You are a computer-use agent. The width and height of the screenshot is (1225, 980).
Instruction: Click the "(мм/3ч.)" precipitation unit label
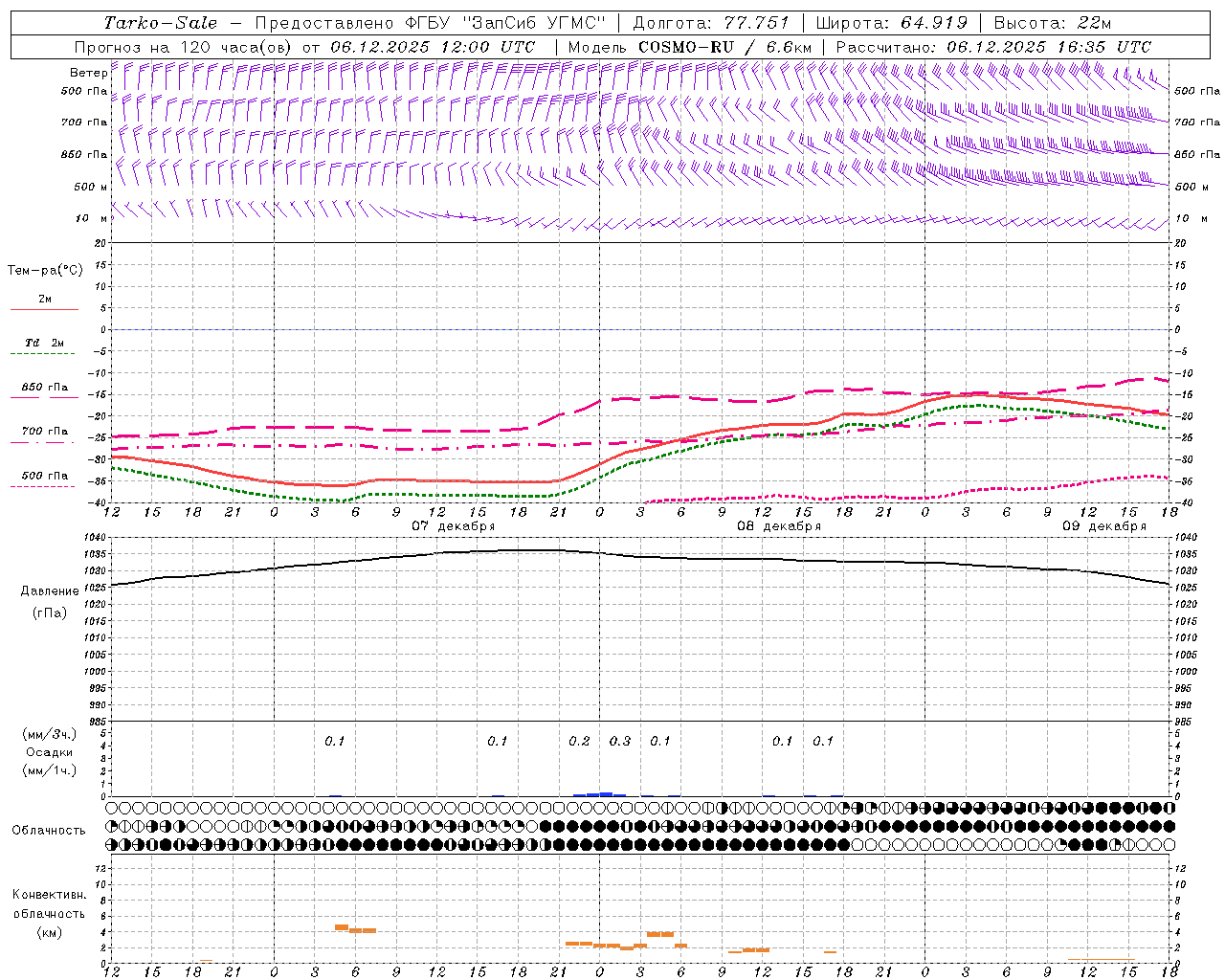[49, 734]
